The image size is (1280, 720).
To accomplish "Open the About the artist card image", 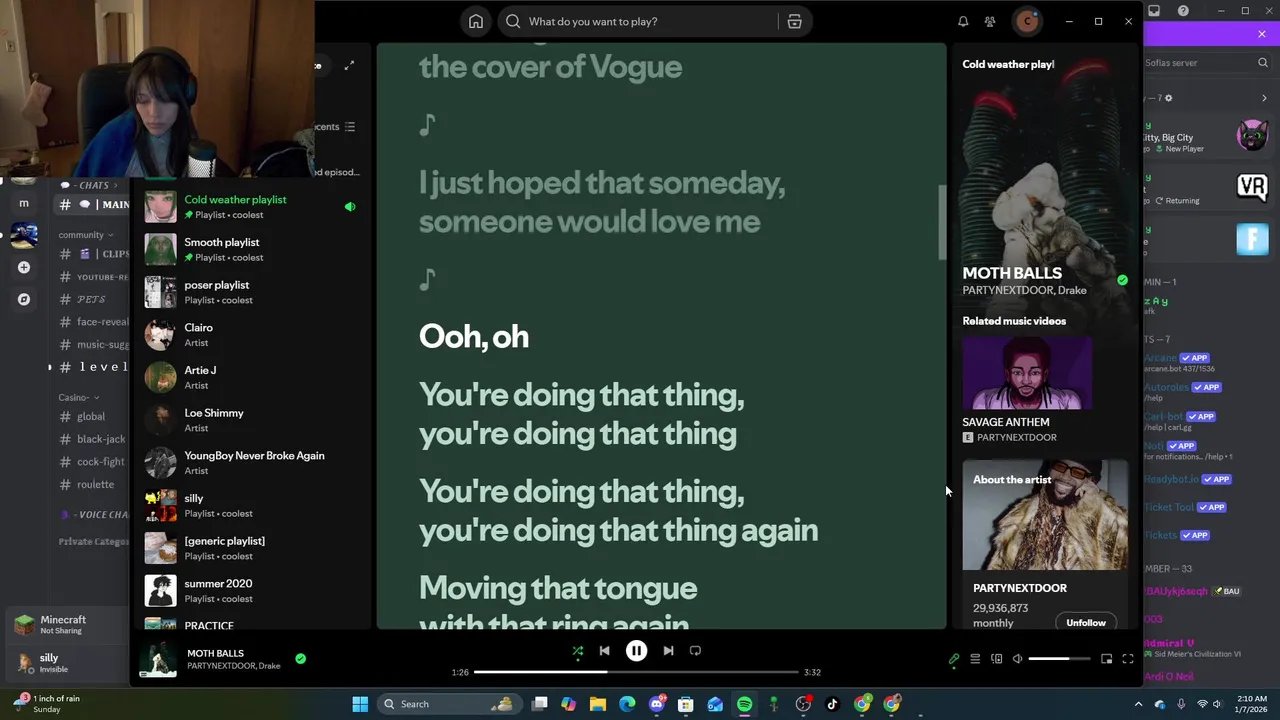I will [x=1045, y=515].
